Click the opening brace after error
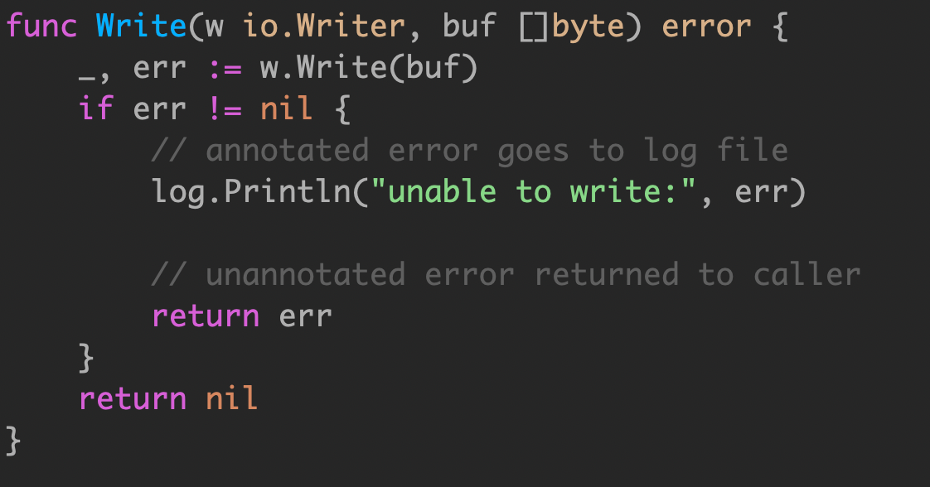This screenshot has height=487, width=930. tap(781, 27)
